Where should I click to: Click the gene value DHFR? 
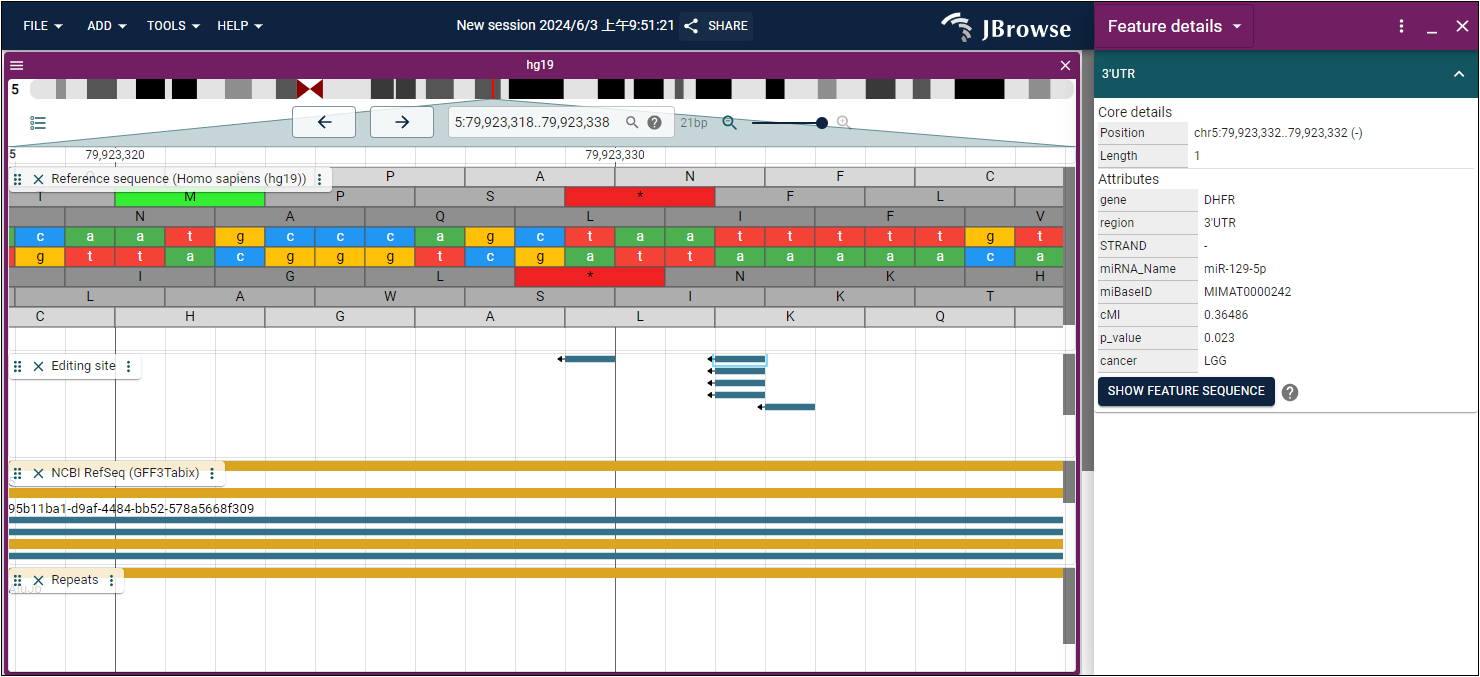coord(1219,200)
